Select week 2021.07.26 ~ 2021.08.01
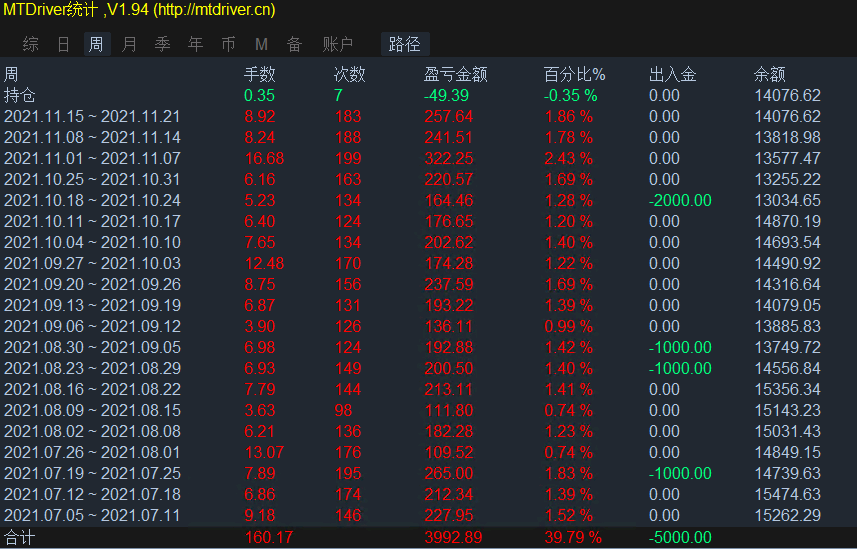857x549 pixels. point(92,452)
